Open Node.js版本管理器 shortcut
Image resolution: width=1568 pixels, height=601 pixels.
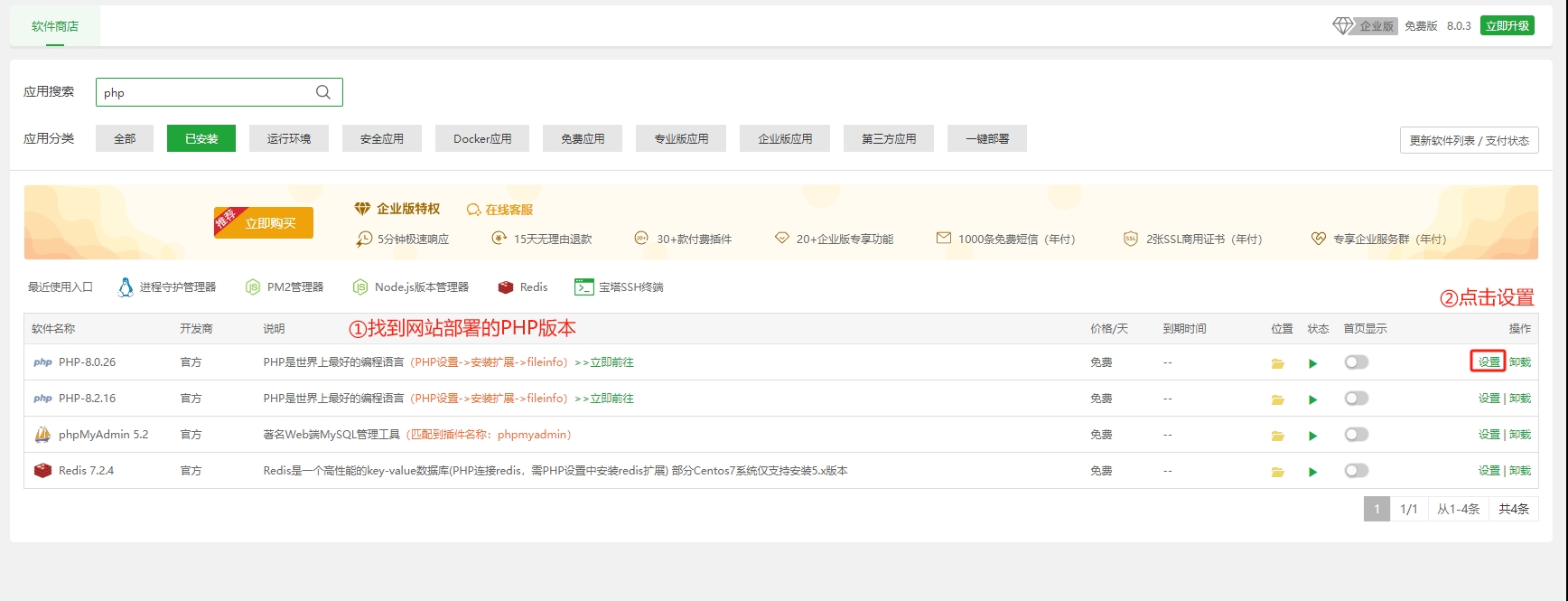pos(411,287)
